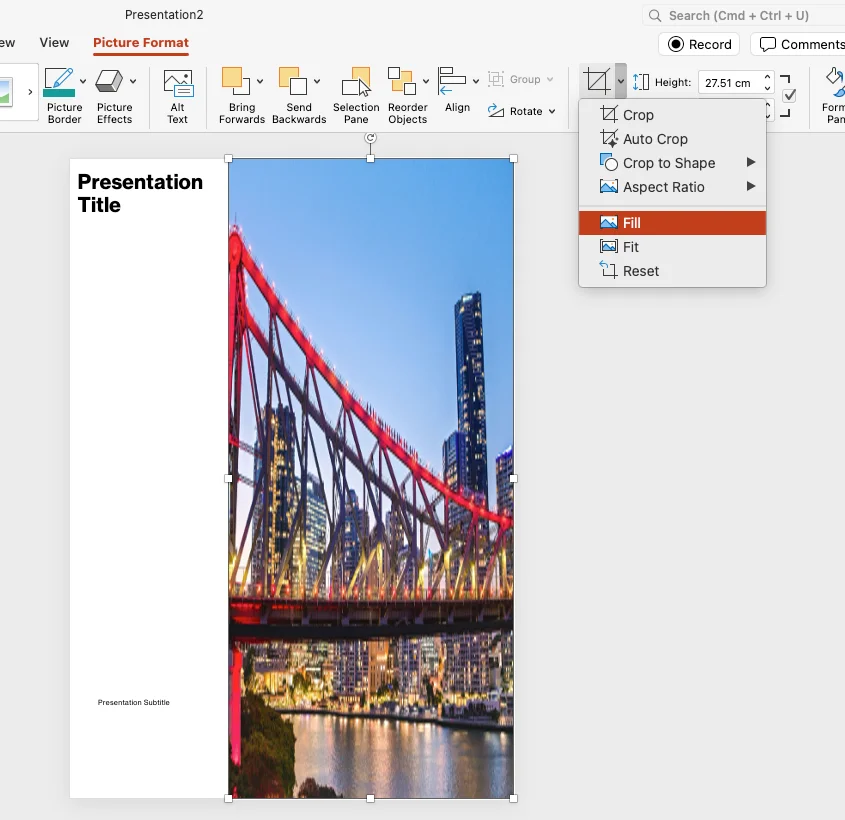This screenshot has width=845, height=820.
Task: Open the Alt Text tool
Action: click(177, 96)
